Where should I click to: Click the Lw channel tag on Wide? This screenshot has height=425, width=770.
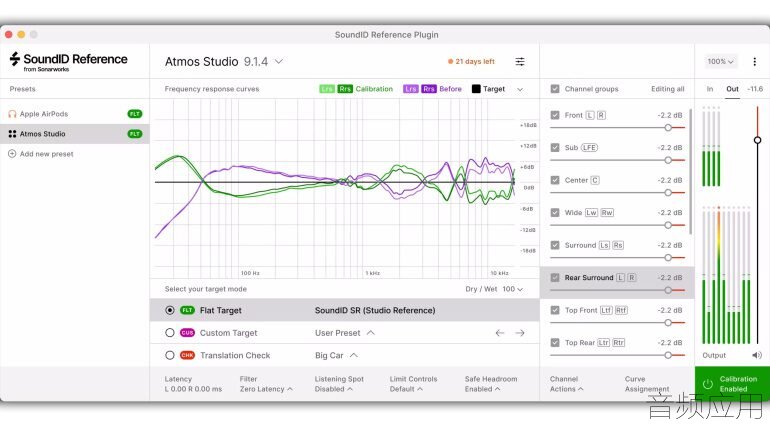click(x=591, y=213)
